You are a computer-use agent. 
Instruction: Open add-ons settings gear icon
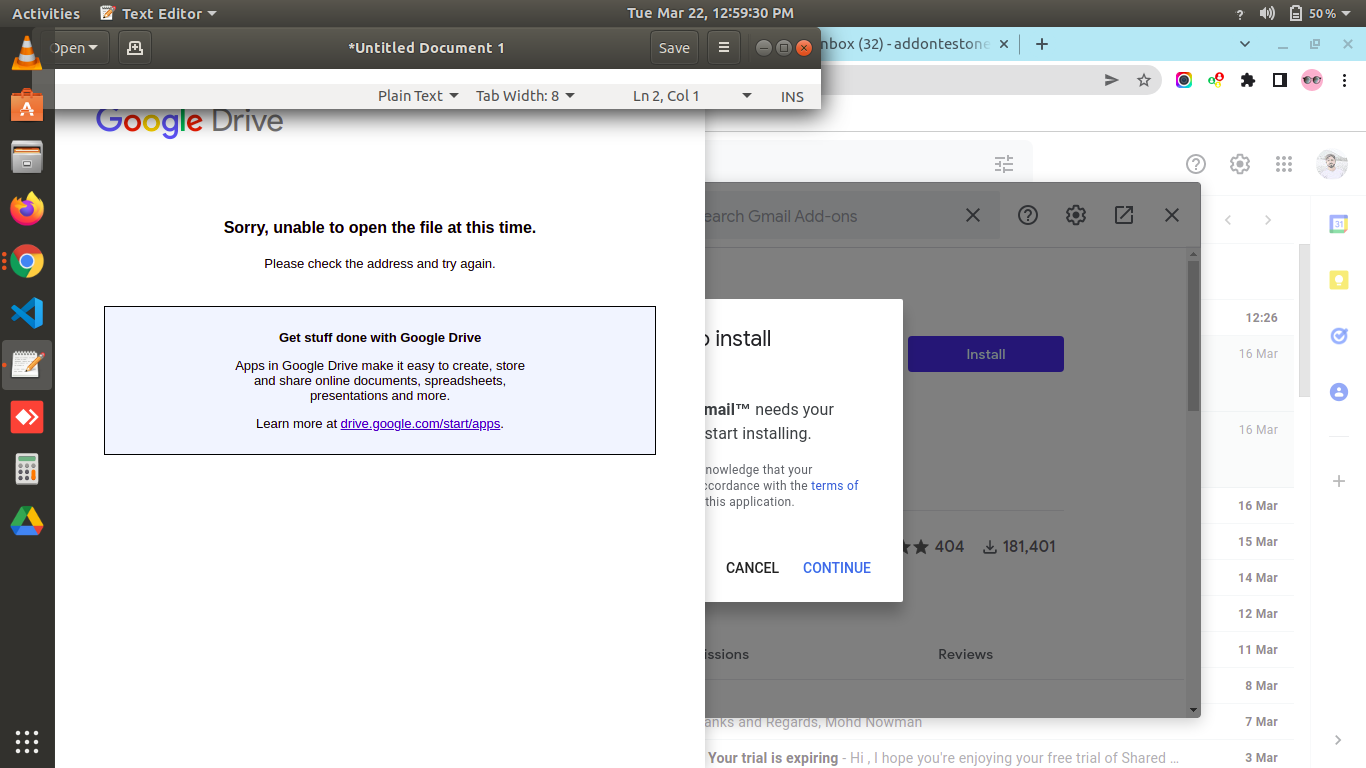click(x=1076, y=215)
